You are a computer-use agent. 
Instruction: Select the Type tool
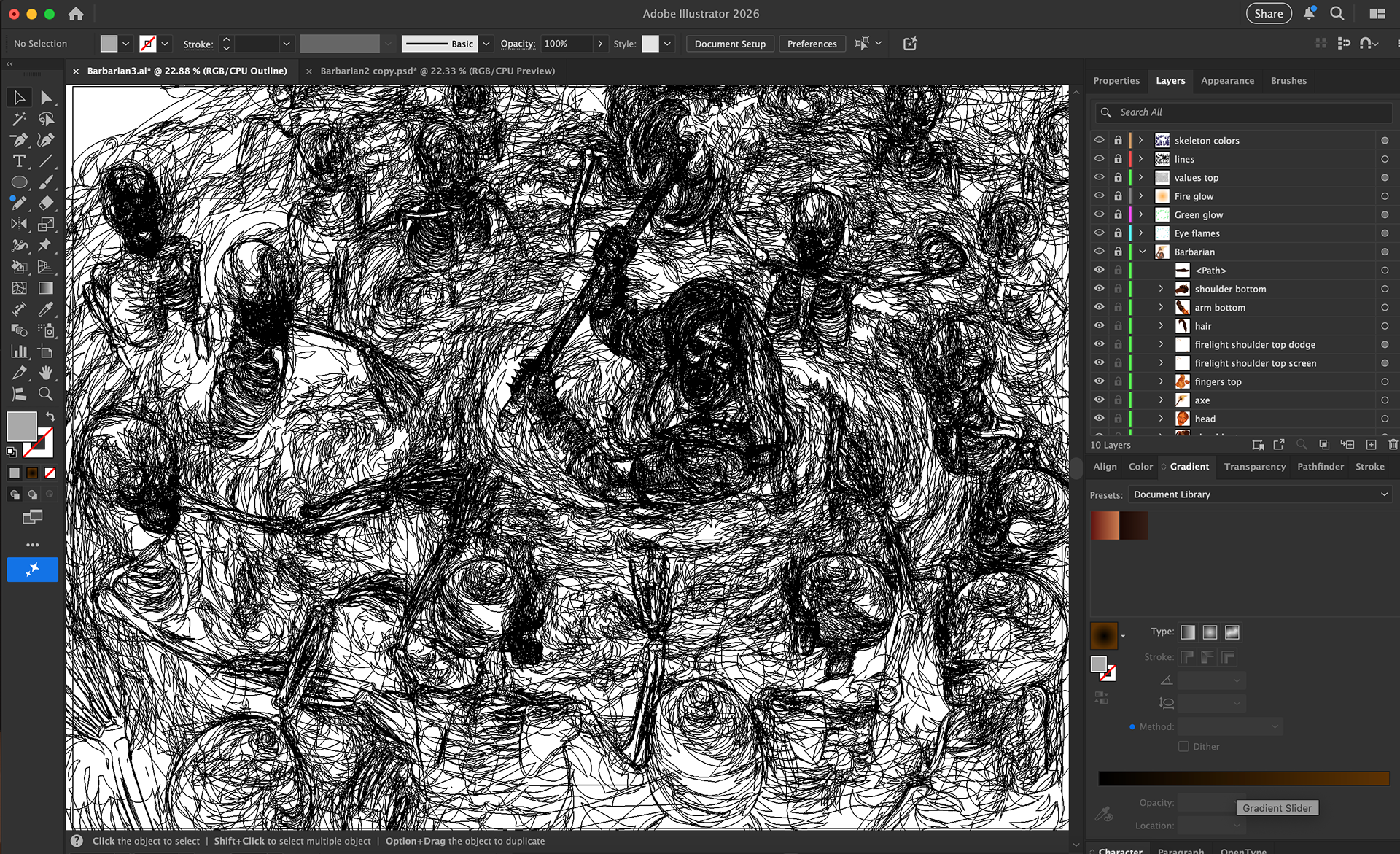click(19, 161)
